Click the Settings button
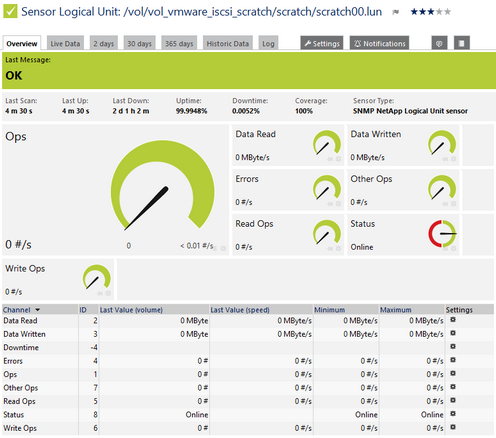496x438 pixels. tap(322, 43)
